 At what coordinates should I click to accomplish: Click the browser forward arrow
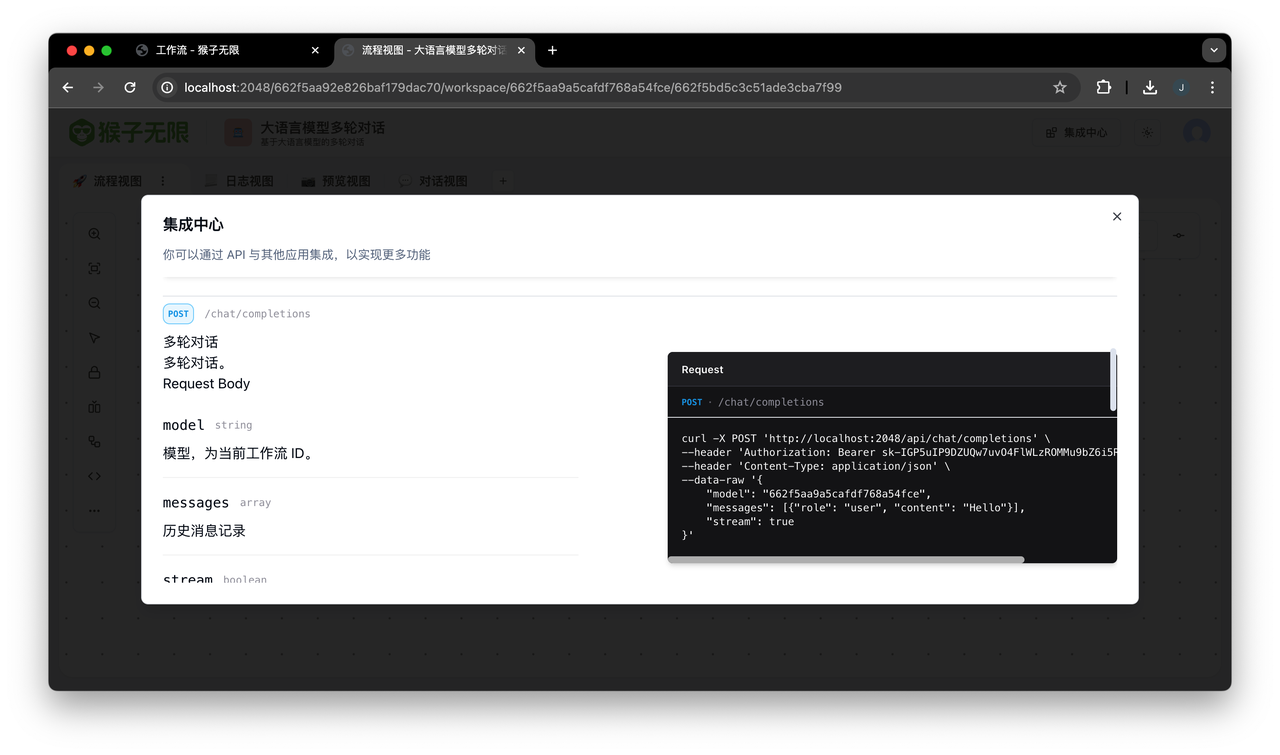98,88
